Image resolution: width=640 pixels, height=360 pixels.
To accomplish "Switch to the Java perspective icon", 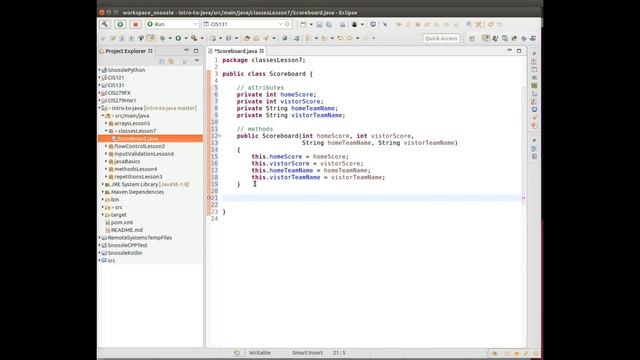I will 485,38.
